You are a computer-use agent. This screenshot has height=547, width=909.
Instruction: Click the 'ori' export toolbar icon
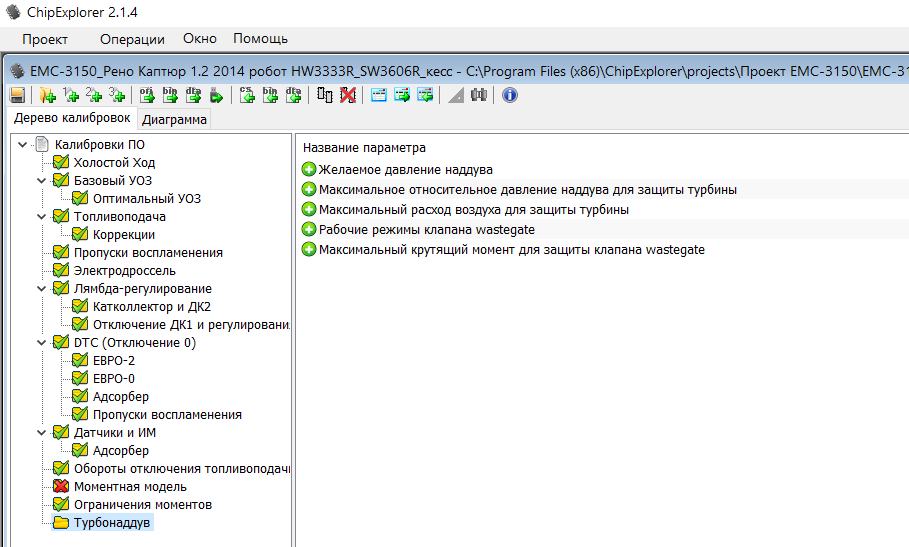pos(147,96)
